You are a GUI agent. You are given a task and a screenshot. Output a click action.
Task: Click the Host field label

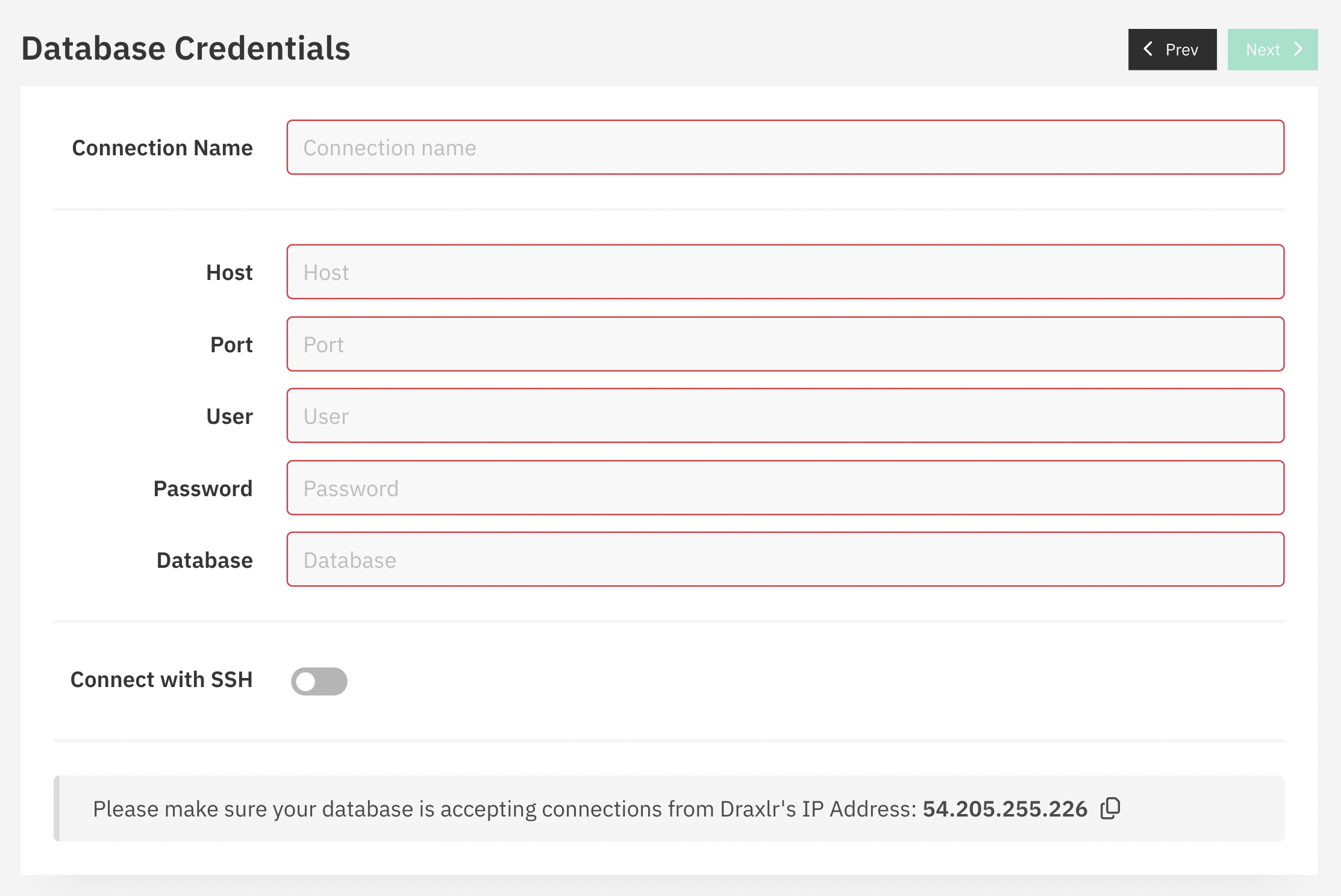[230, 273]
